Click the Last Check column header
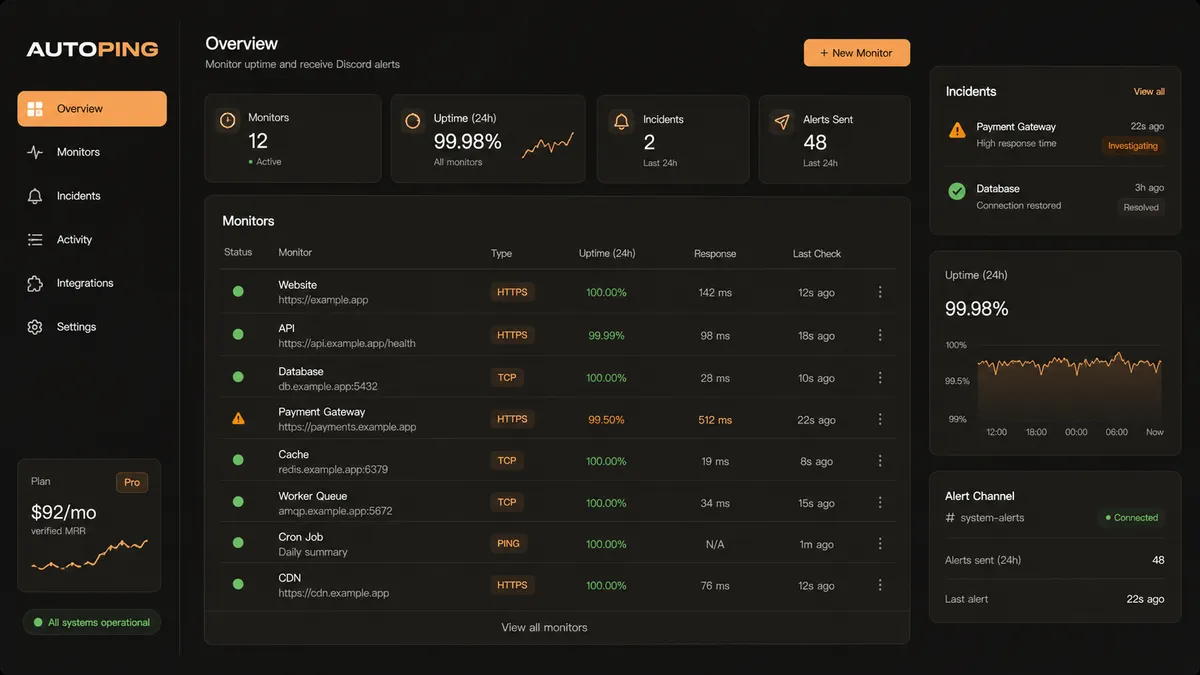 (817, 254)
